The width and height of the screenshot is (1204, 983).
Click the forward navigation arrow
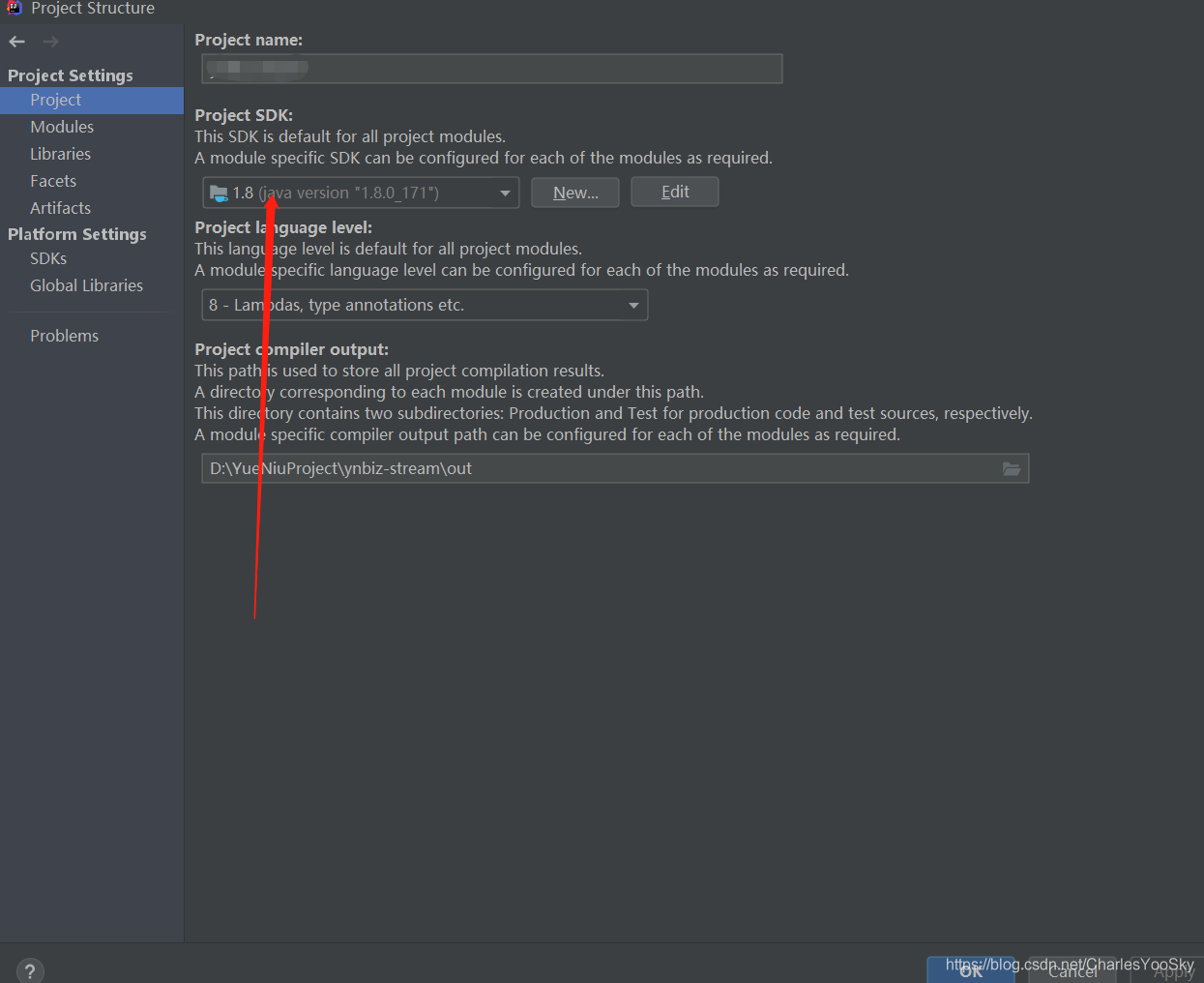(48, 42)
